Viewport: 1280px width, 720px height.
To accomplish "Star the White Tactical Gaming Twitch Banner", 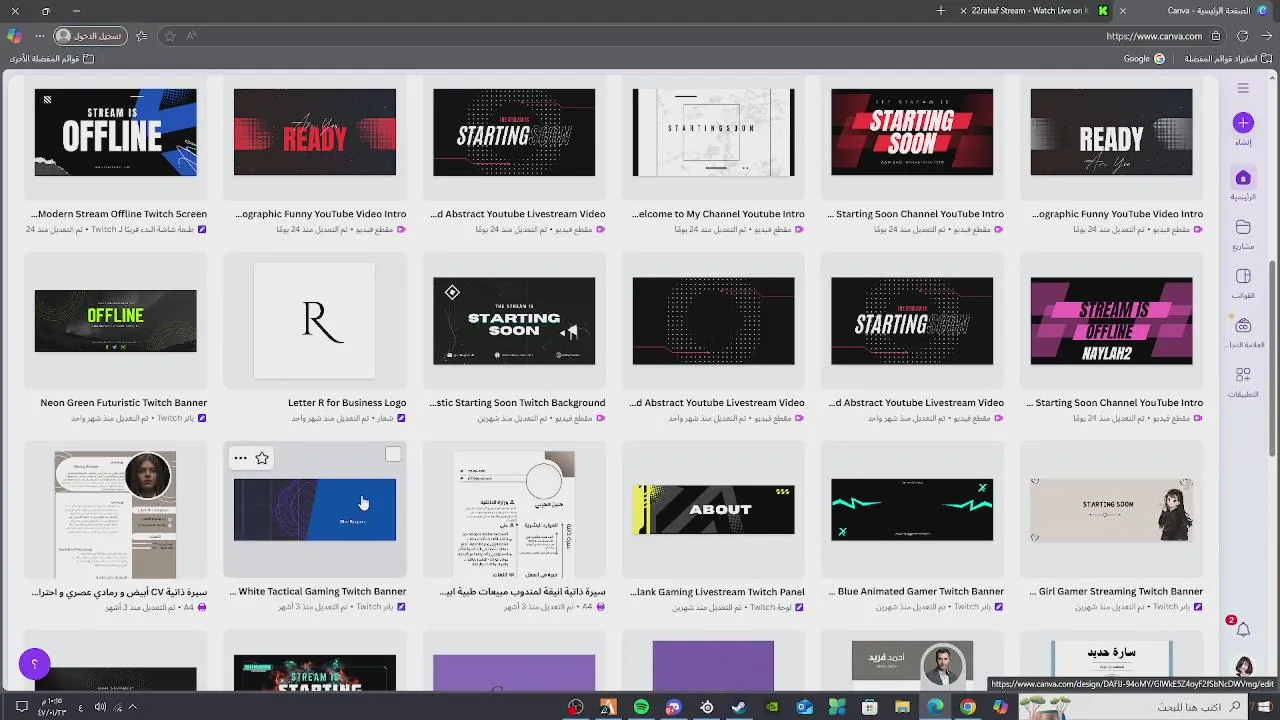I will pyautogui.click(x=262, y=458).
